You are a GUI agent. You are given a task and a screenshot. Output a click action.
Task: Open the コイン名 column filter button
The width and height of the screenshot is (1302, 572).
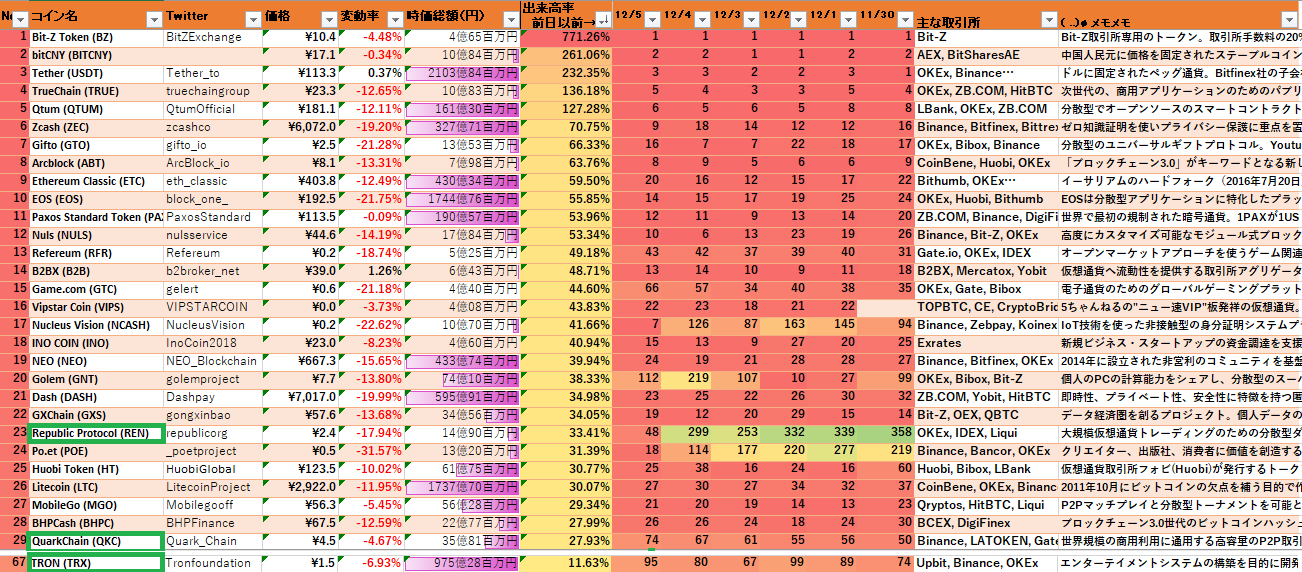pyautogui.click(x=153, y=19)
